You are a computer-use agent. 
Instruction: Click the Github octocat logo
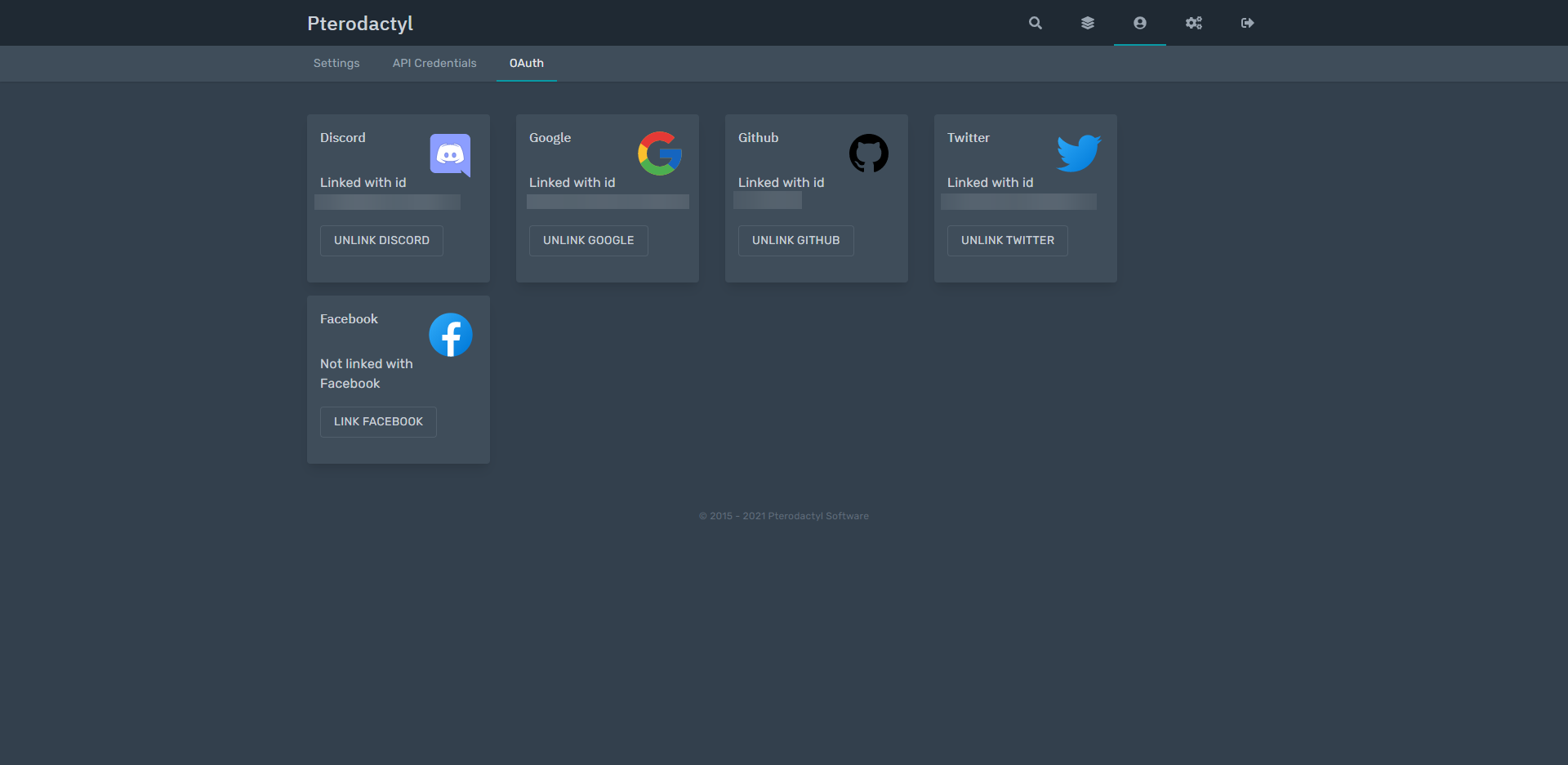[868, 153]
